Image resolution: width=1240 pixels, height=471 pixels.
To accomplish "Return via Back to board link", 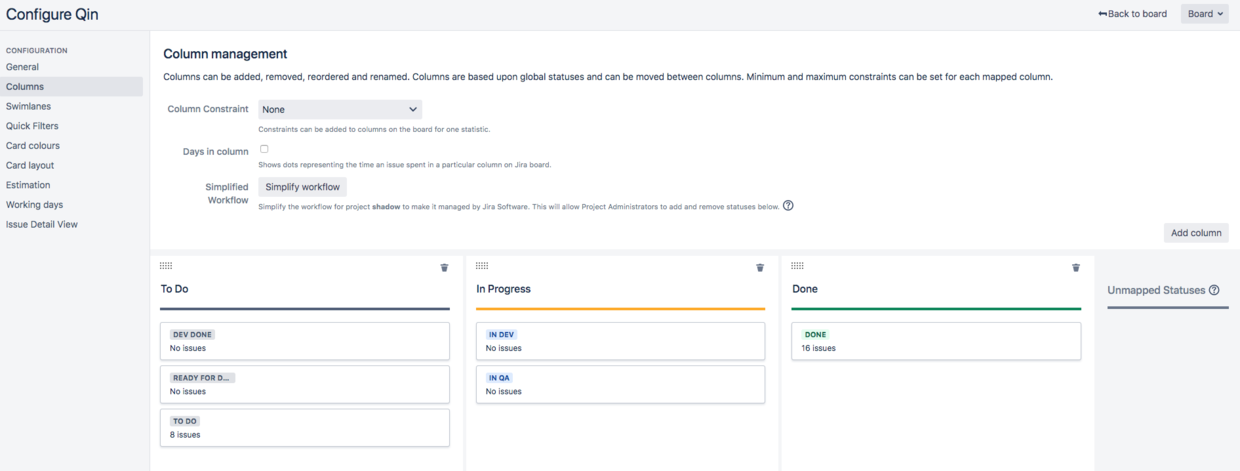I will [x=1132, y=14].
